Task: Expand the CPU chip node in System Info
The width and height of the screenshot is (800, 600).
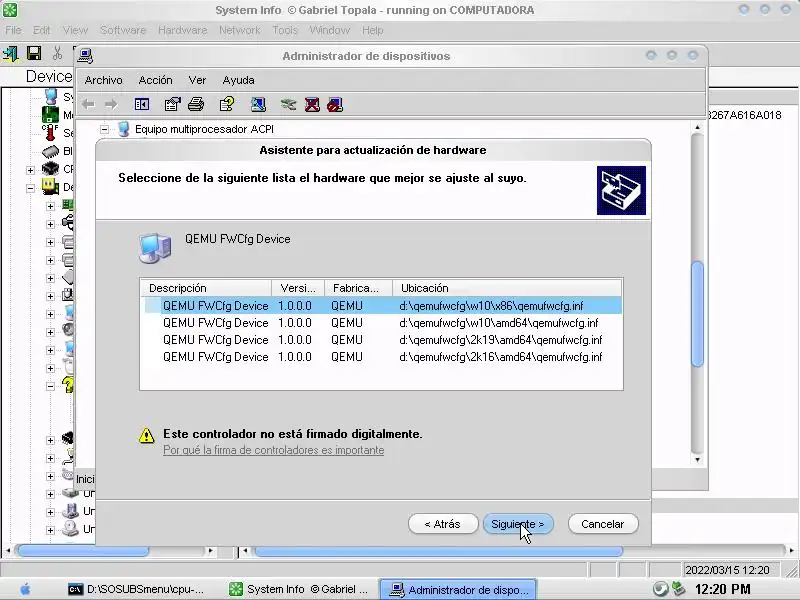Action: click(31, 170)
